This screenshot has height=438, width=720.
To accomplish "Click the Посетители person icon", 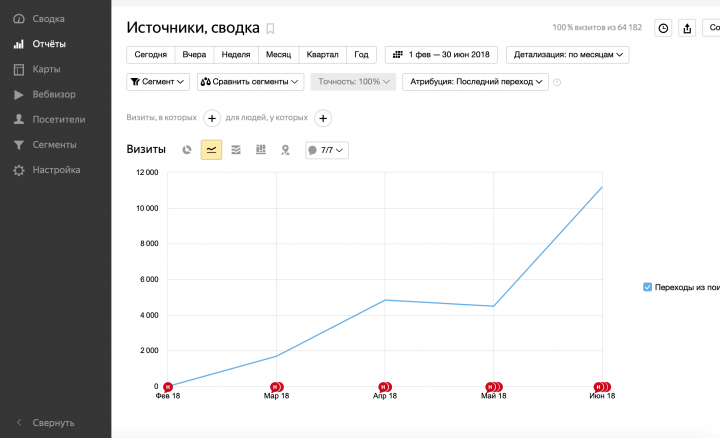I will pos(19,119).
